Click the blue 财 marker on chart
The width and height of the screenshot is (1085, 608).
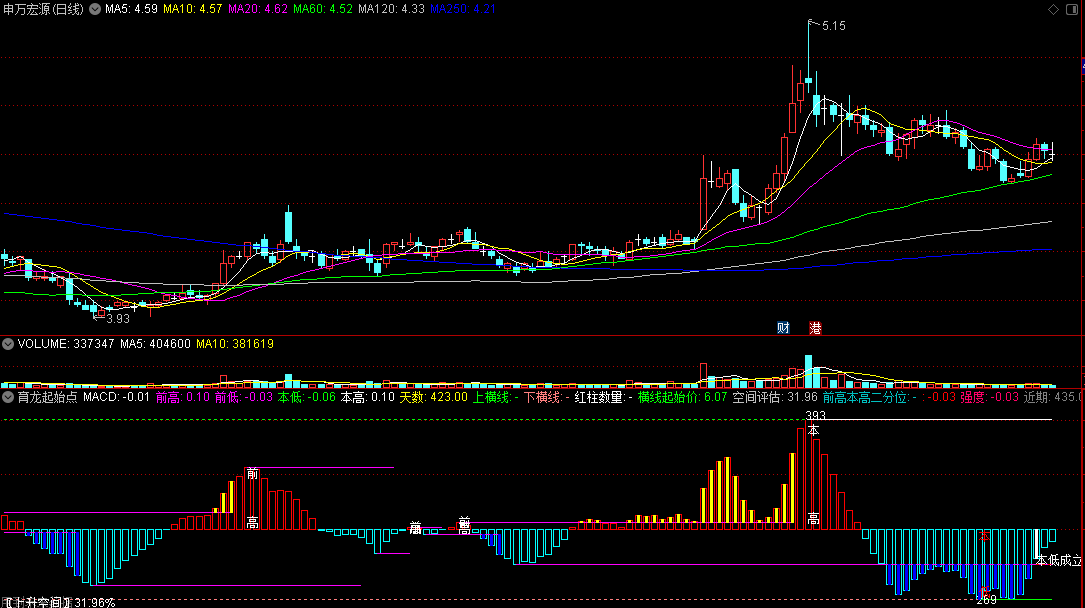click(x=783, y=328)
